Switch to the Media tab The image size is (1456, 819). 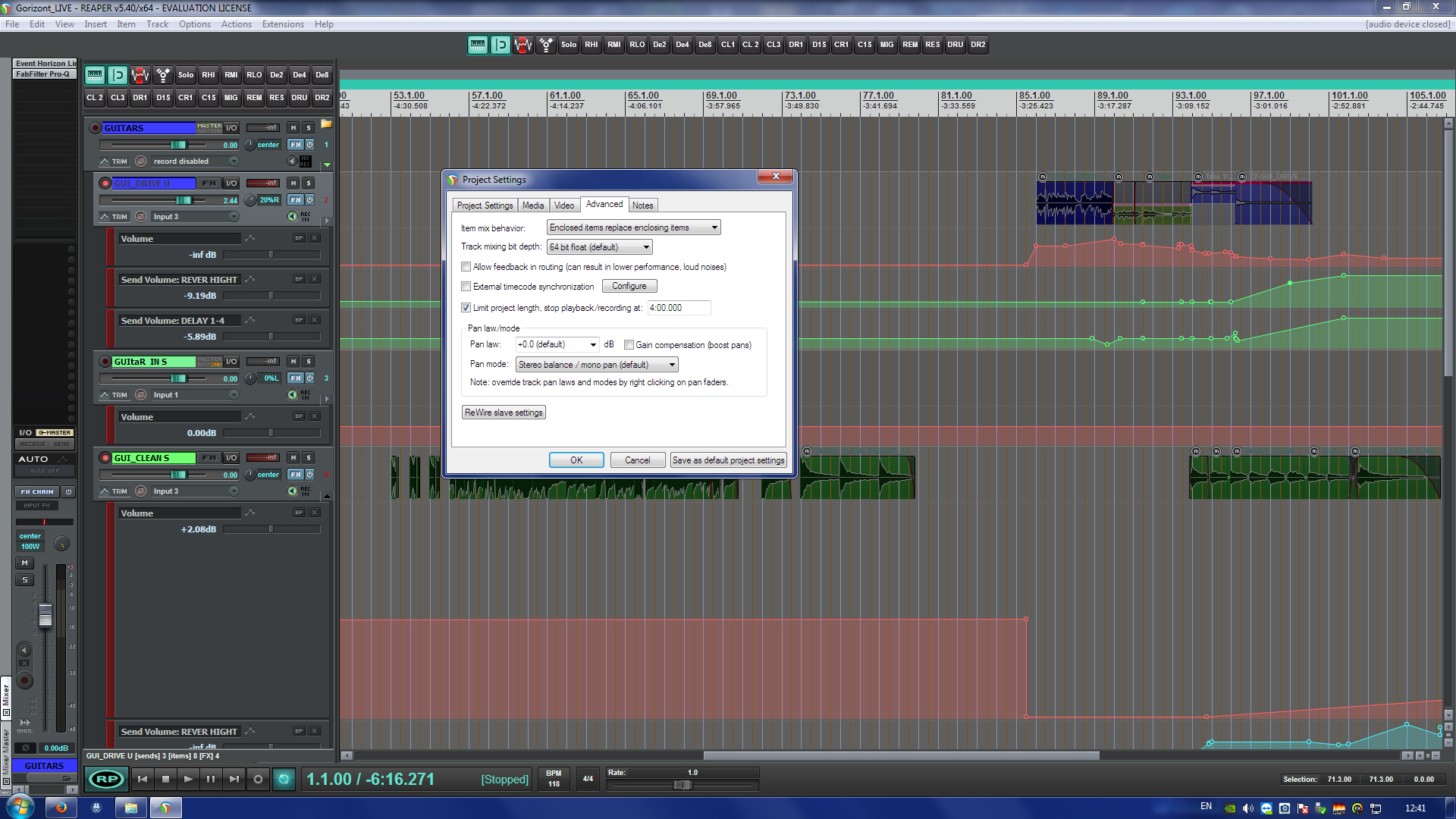tap(533, 206)
